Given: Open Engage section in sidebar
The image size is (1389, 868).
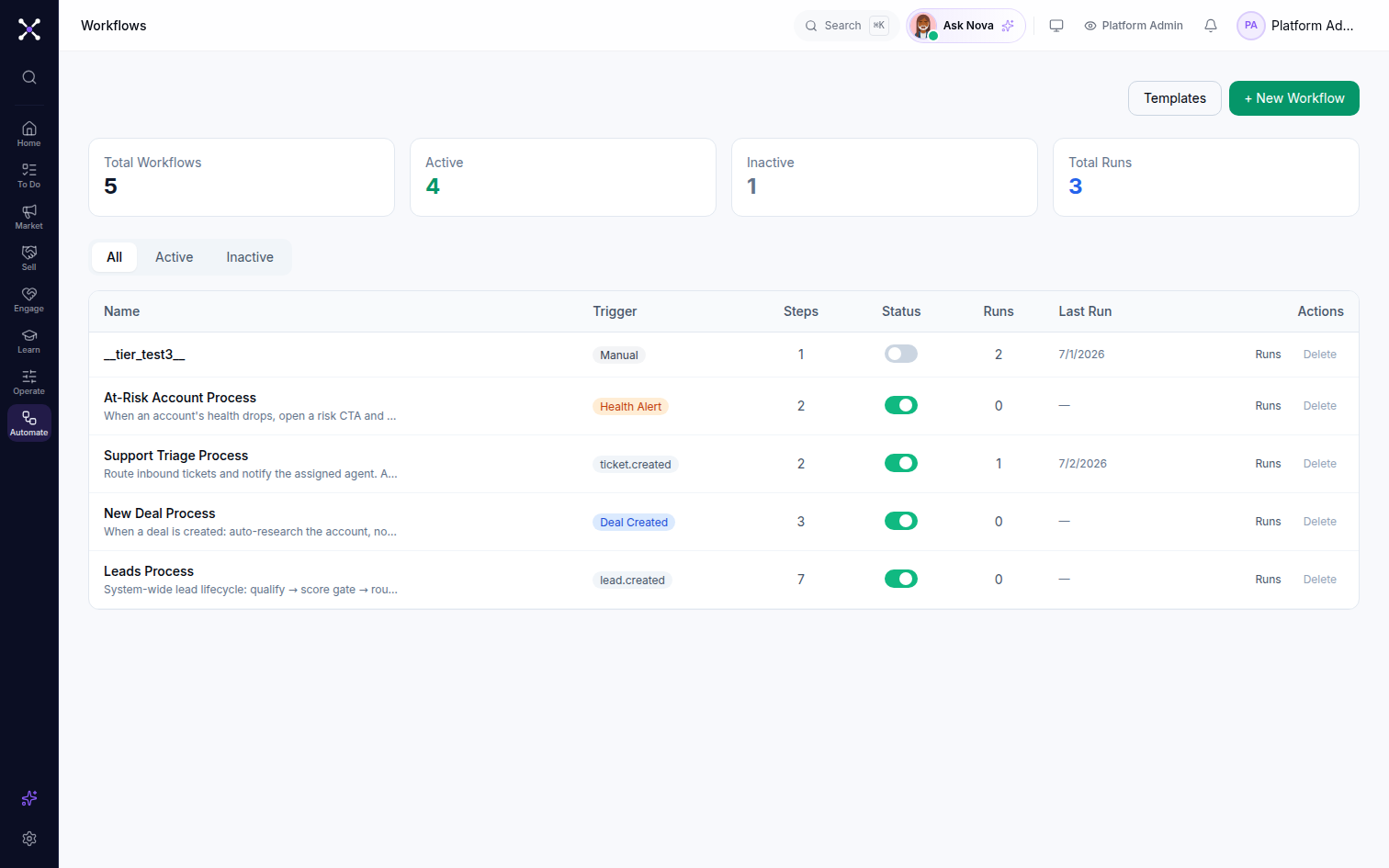Looking at the screenshot, I should [29, 299].
